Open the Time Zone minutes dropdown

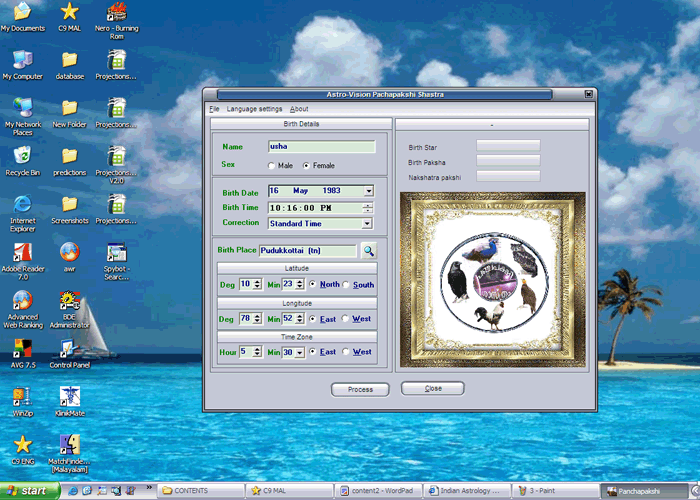300,353
